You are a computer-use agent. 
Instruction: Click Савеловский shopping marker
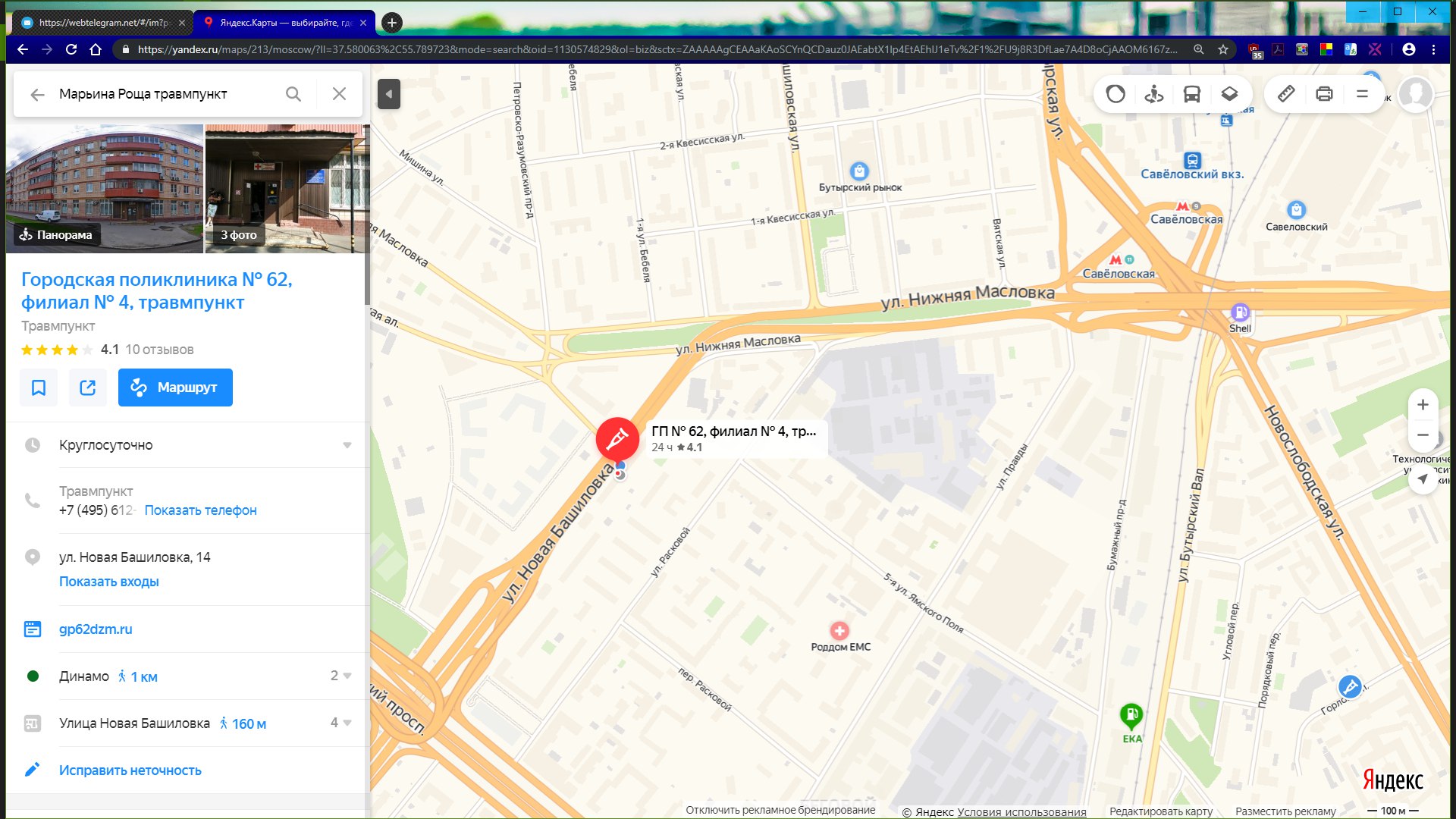pyautogui.click(x=1296, y=210)
